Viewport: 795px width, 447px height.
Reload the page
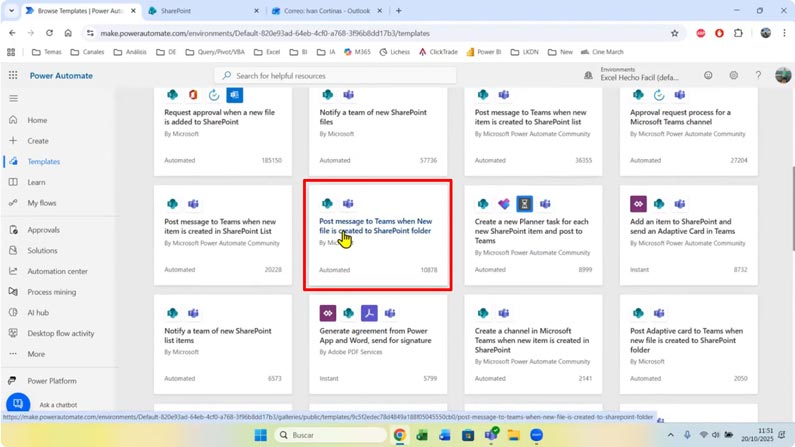point(49,33)
